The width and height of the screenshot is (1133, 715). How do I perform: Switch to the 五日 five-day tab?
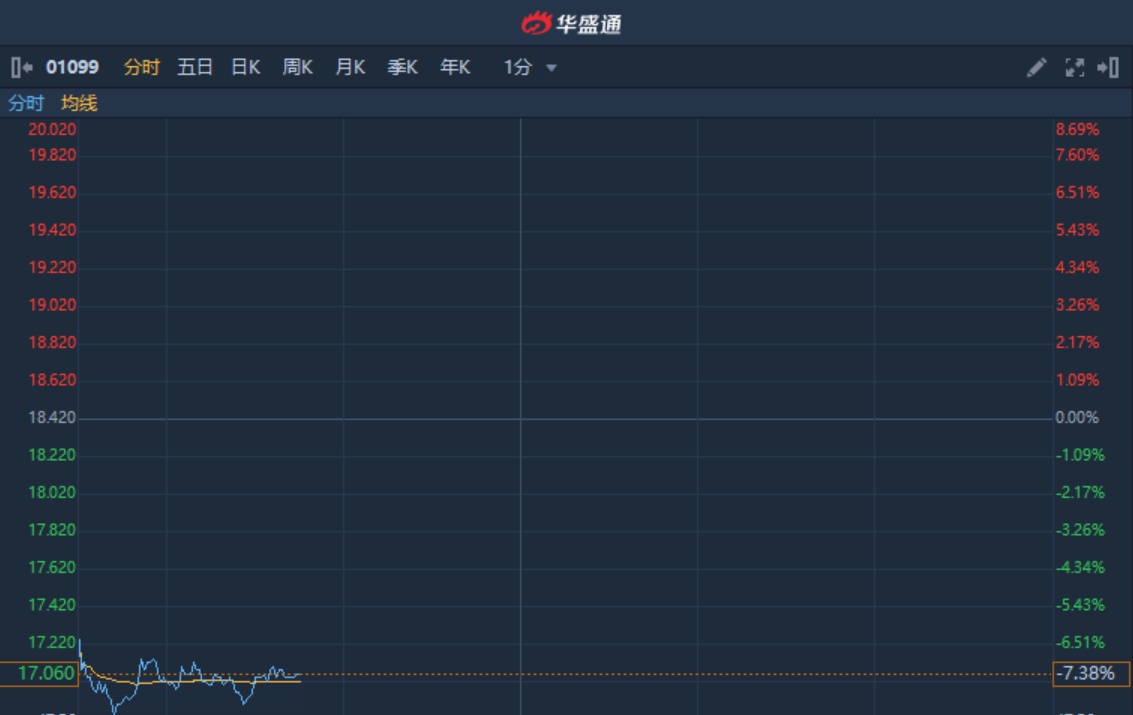point(195,67)
